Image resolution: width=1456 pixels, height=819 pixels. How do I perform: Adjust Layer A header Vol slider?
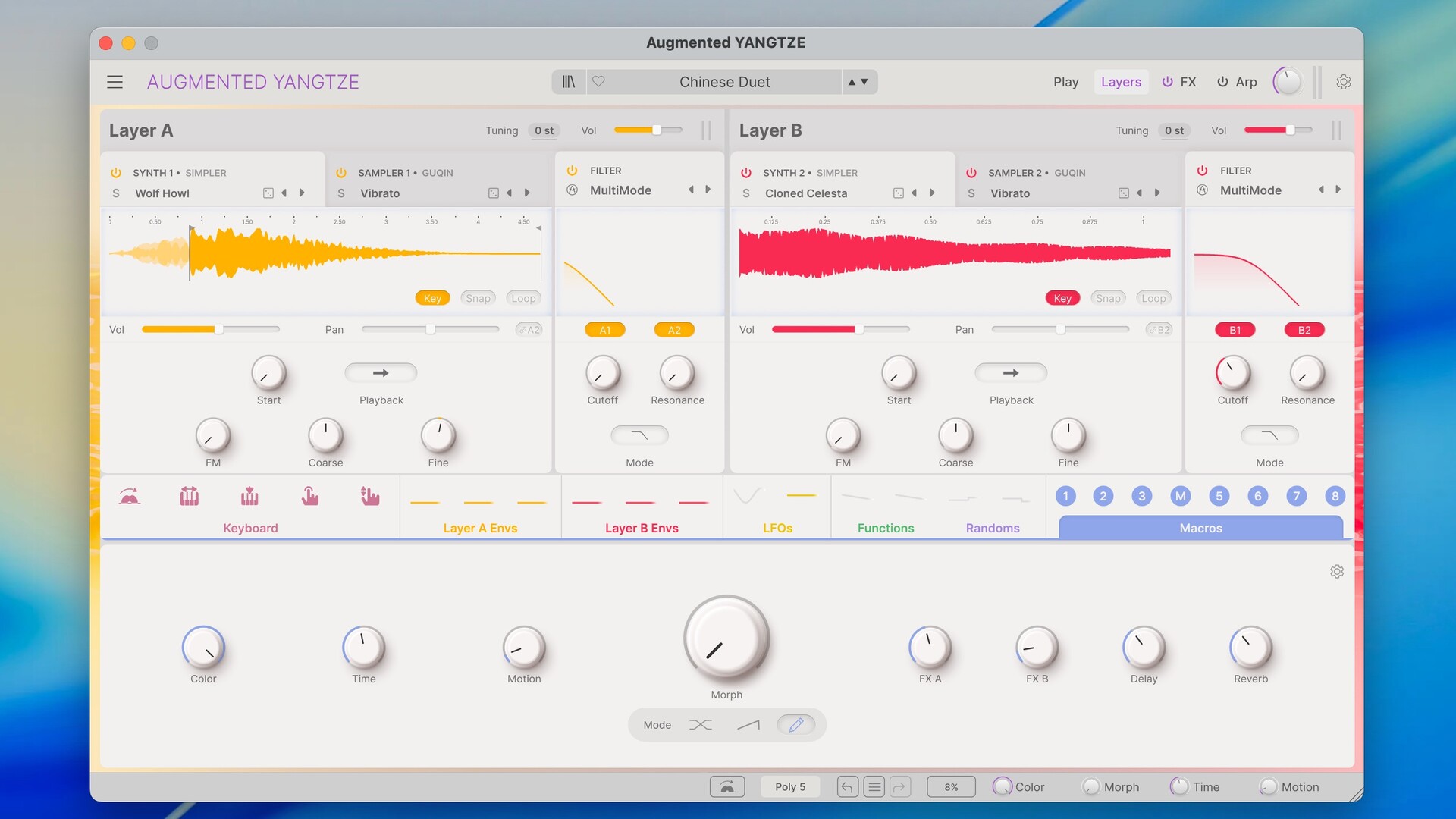648,130
